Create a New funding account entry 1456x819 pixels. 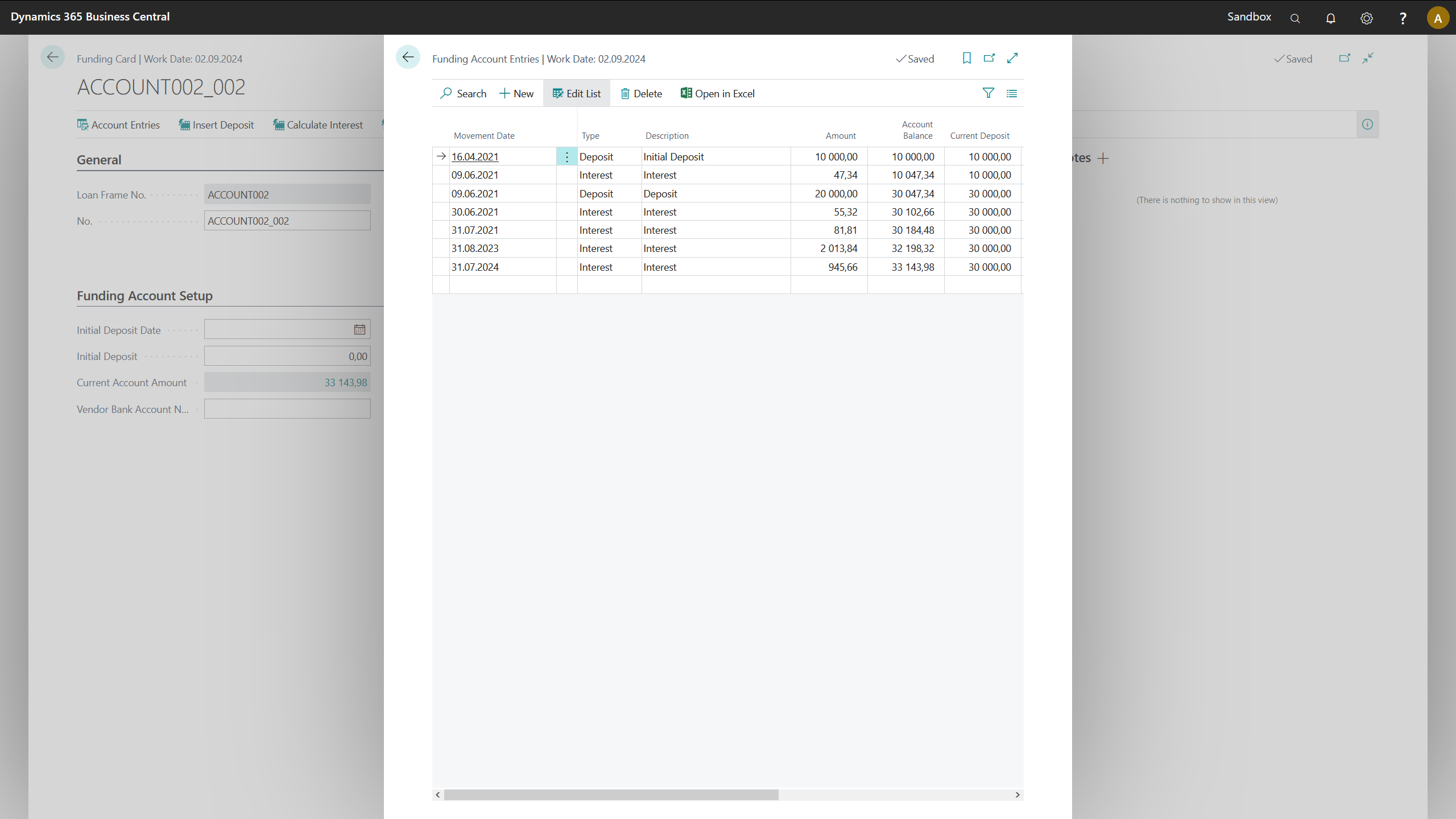coord(516,93)
